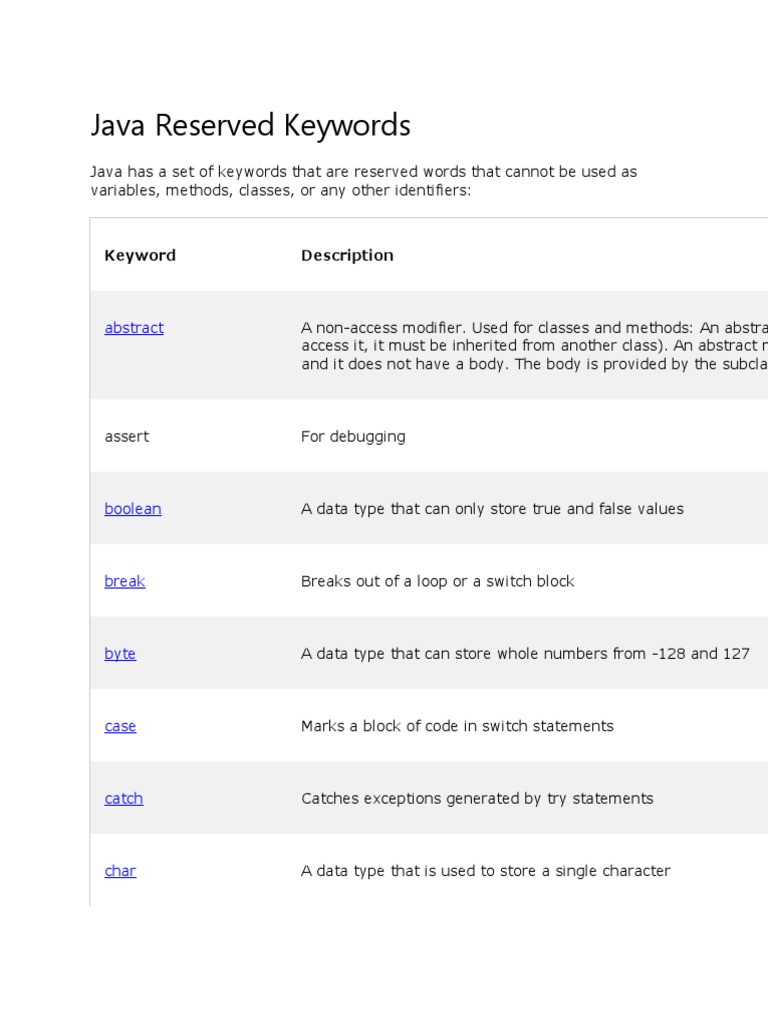Click the 'Catches exceptions' description text
The image size is (768, 1024).
477,798
